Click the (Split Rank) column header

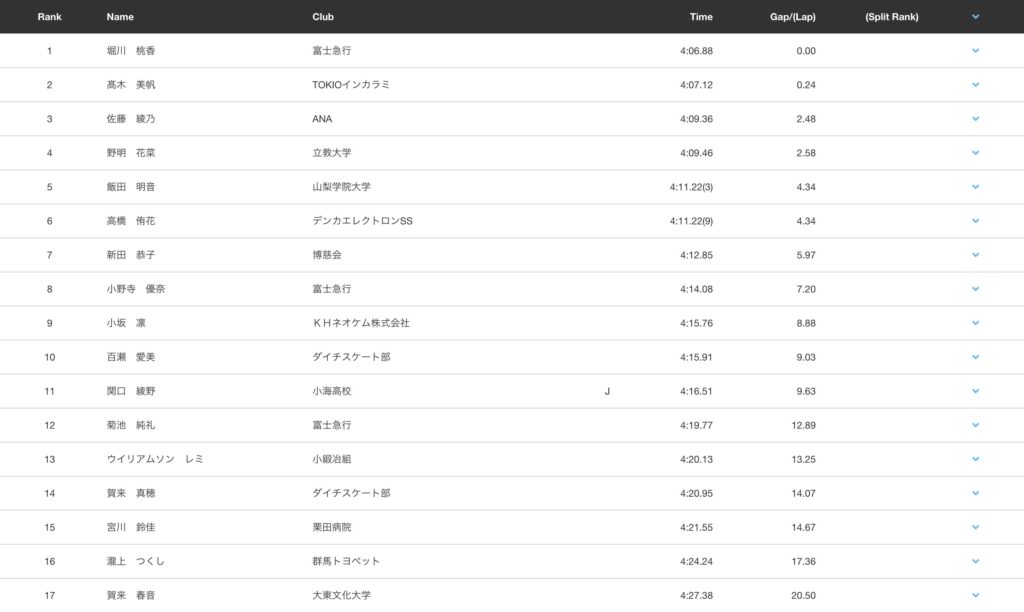pos(891,17)
